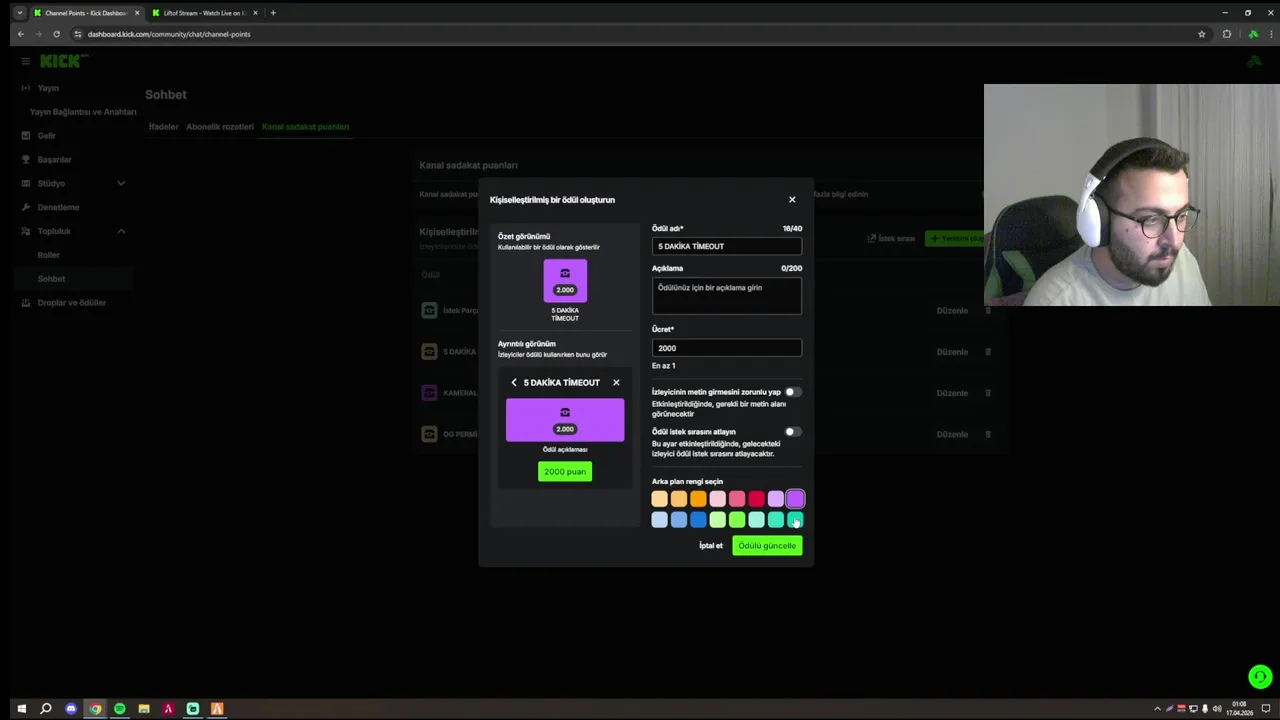This screenshot has height=720, width=1280.
Task: Open the green support chat bubble
Action: click(1260, 677)
